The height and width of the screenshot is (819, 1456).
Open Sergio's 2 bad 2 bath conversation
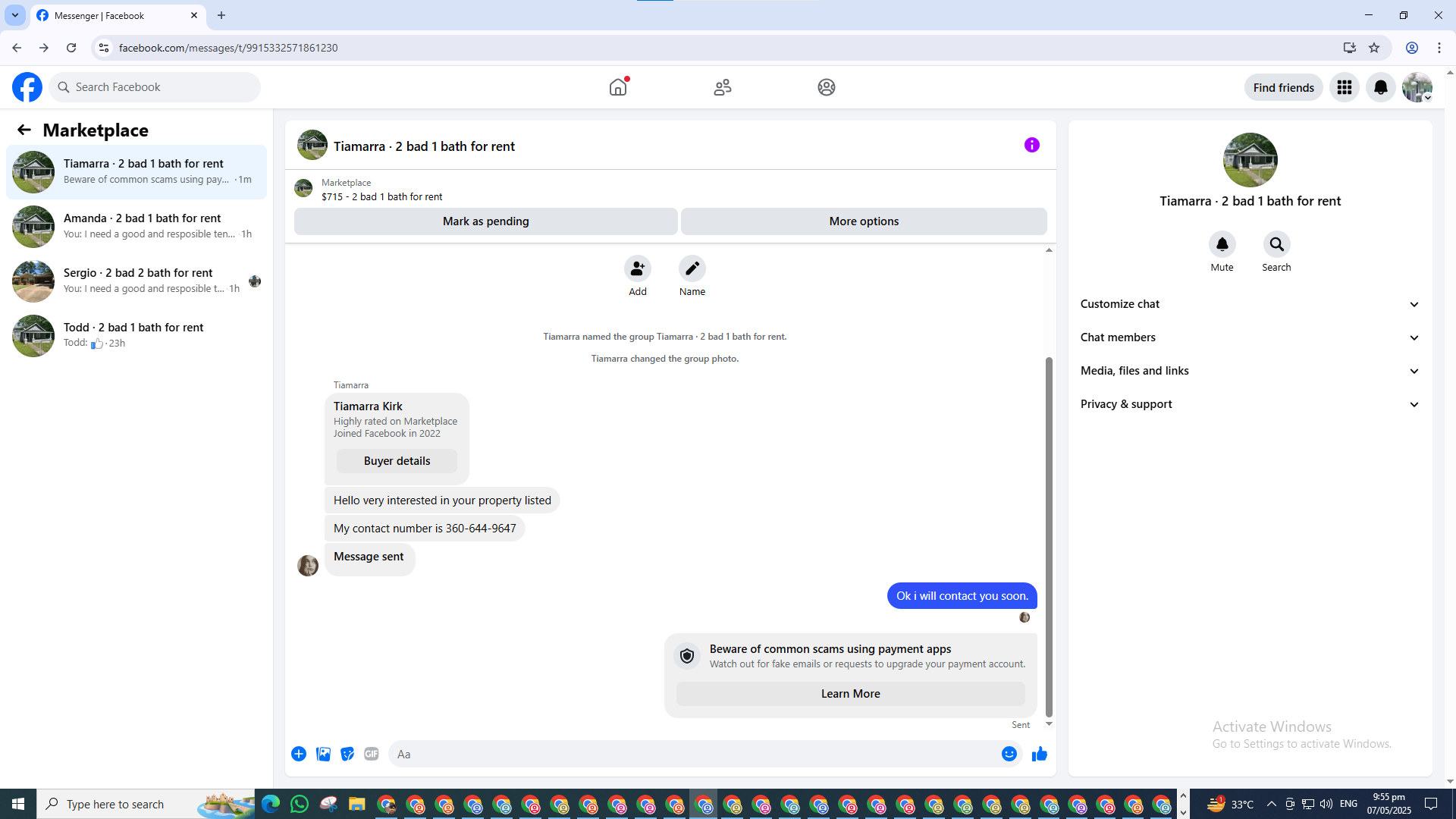136,281
